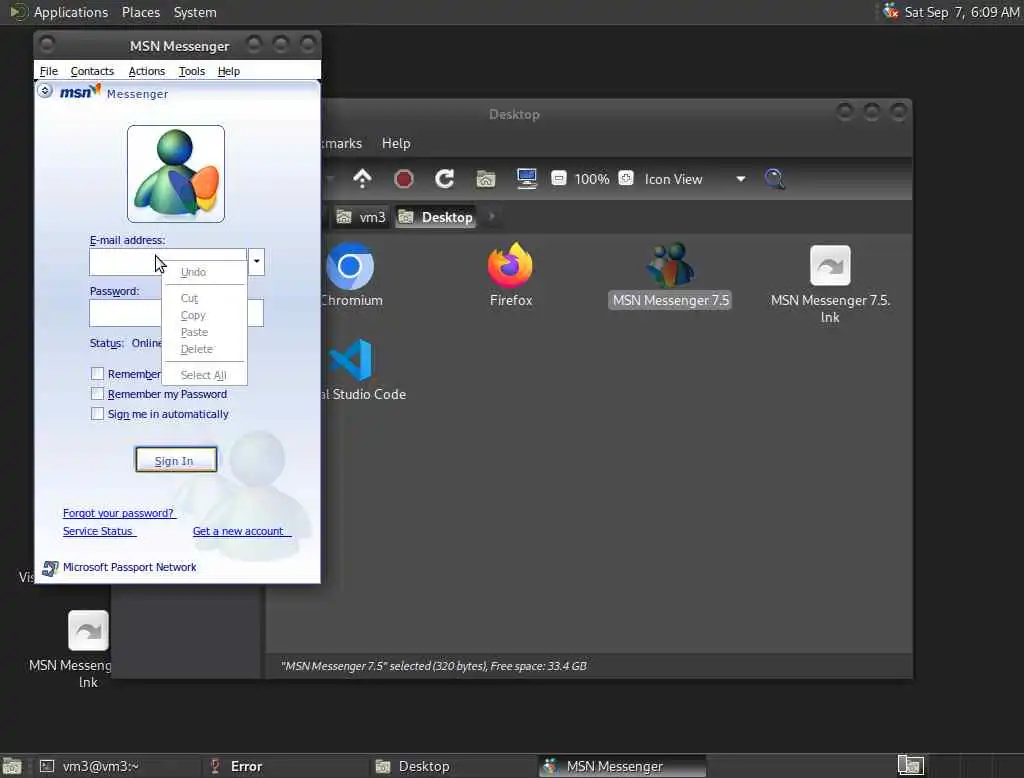Choose Paste from the context menu
The height and width of the screenshot is (778, 1024).
pyautogui.click(x=204, y=332)
